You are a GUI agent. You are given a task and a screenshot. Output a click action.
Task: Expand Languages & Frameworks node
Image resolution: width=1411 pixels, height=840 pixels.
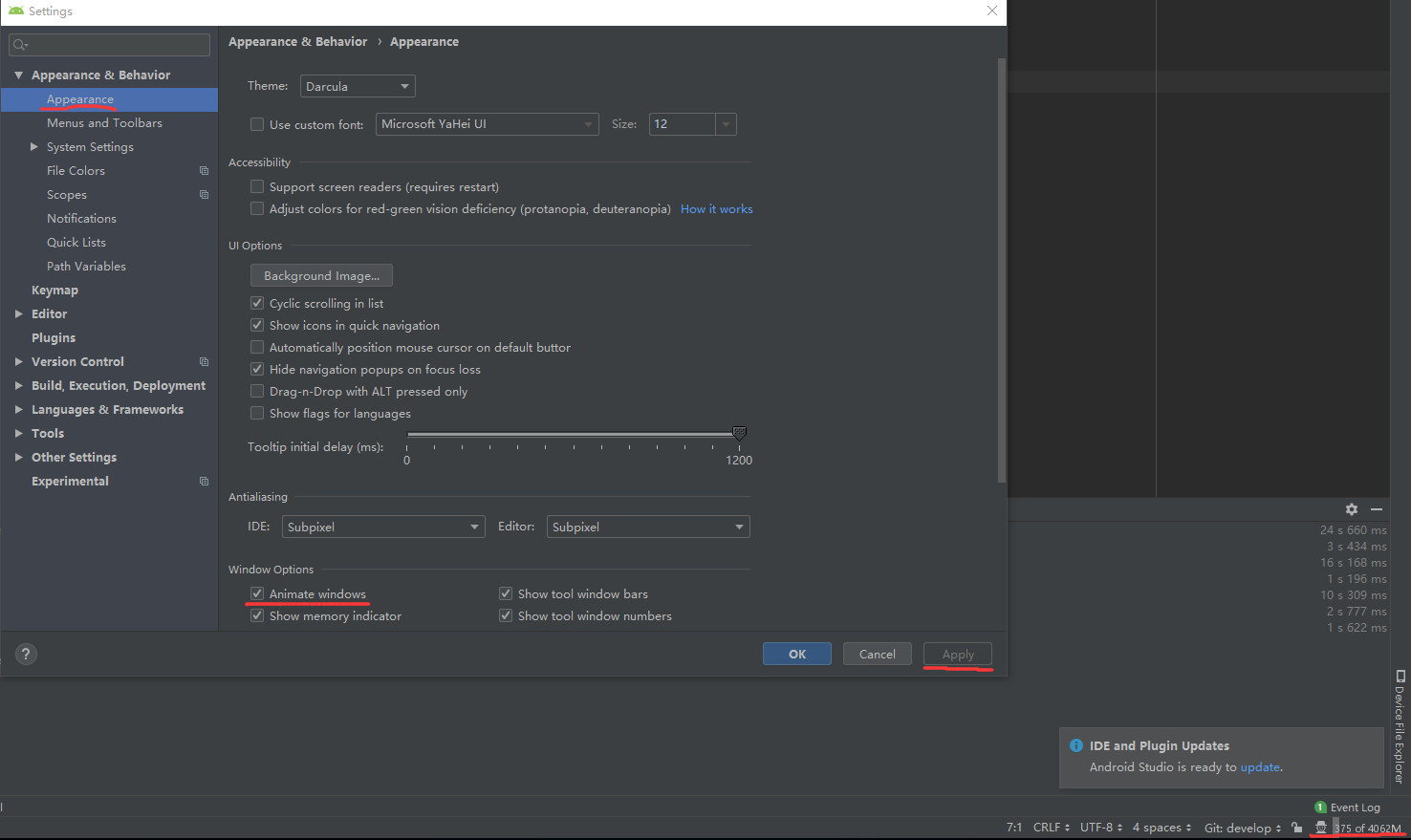coord(18,409)
